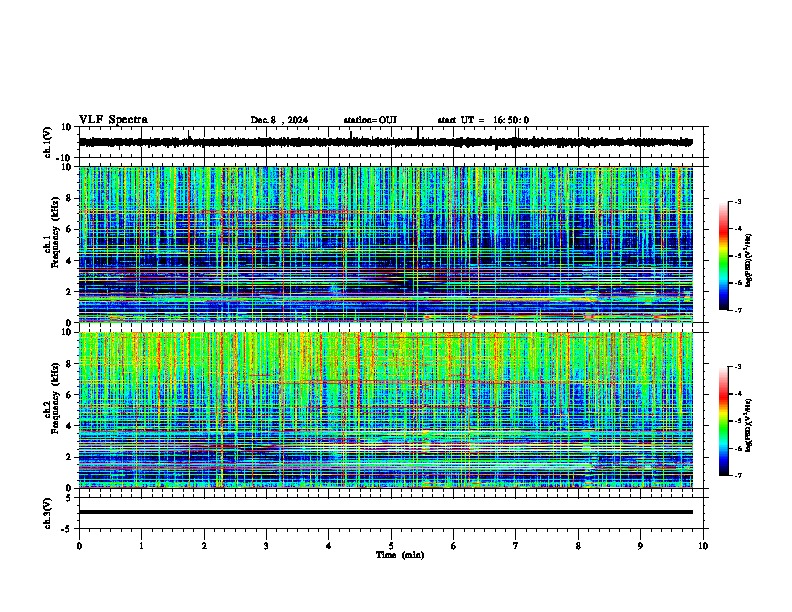The width and height of the screenshot is (792, 612).
Task: Click time axis tick label "9"
Action: tap(640, 546)
